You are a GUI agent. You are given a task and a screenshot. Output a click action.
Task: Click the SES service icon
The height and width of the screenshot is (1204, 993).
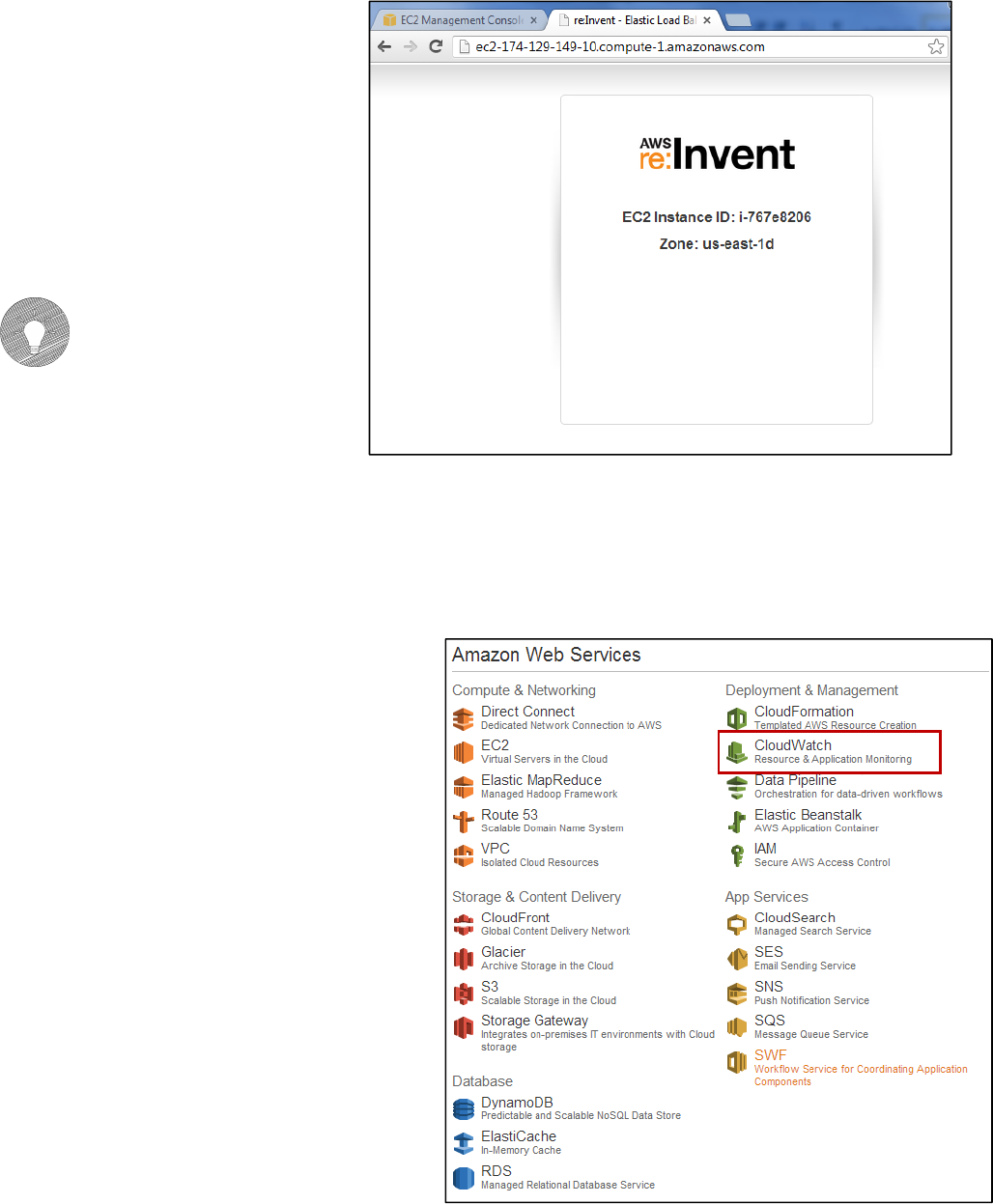(737, 959)
